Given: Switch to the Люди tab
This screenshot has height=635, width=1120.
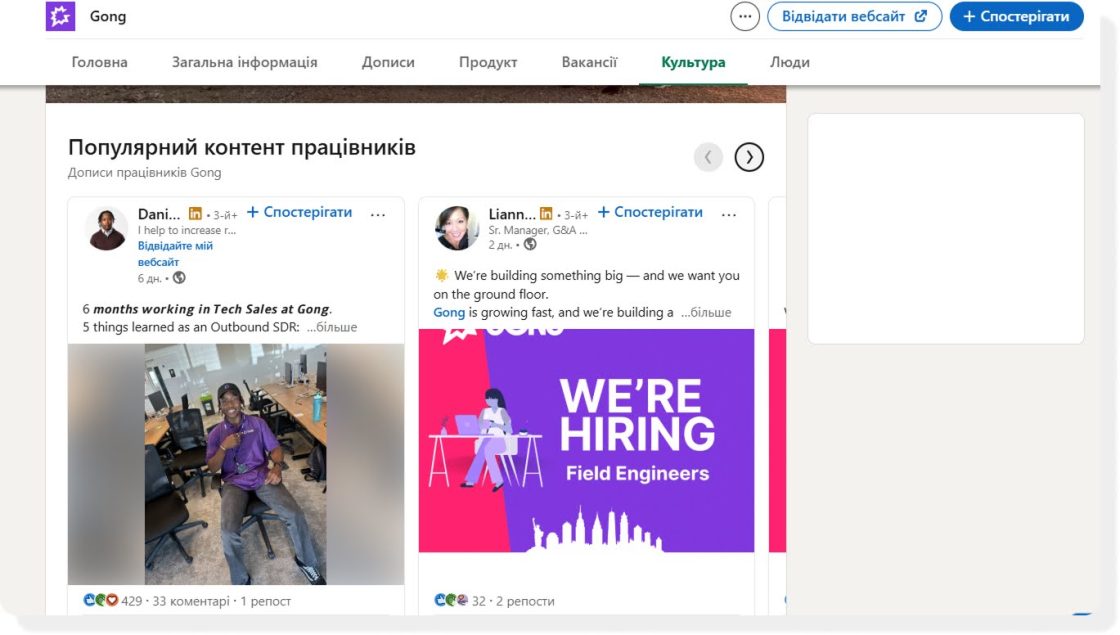Looking at the screenshot, I should point(789,62).
